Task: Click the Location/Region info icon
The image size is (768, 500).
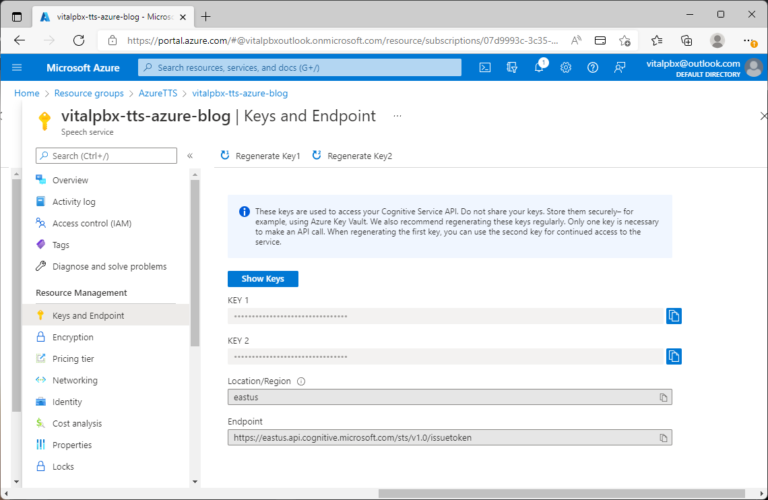Action: [301, 381]
